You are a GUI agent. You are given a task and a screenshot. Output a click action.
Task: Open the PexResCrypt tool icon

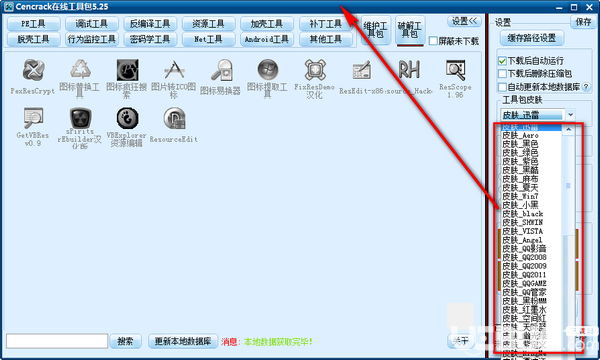[x=33, y=70]
